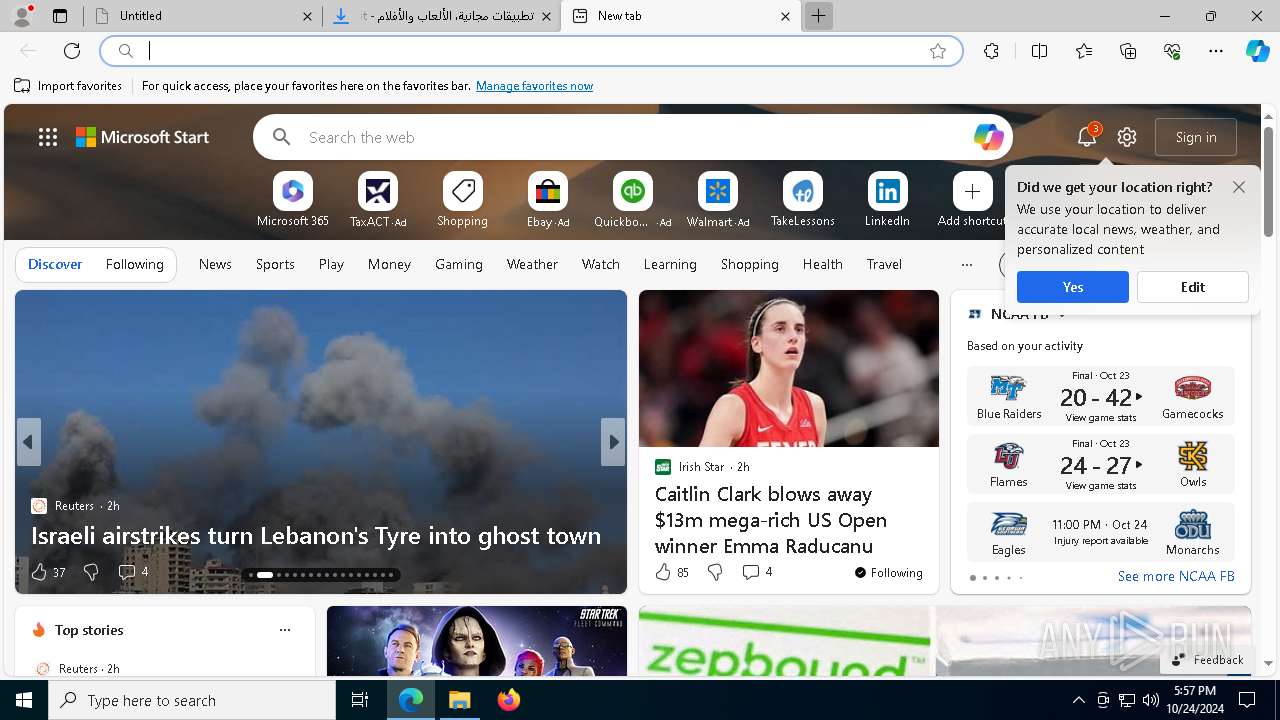This screenshot has height=720, width=1280.
Task: Toggle Following on the Irish Star story
Action: [888, 573]
